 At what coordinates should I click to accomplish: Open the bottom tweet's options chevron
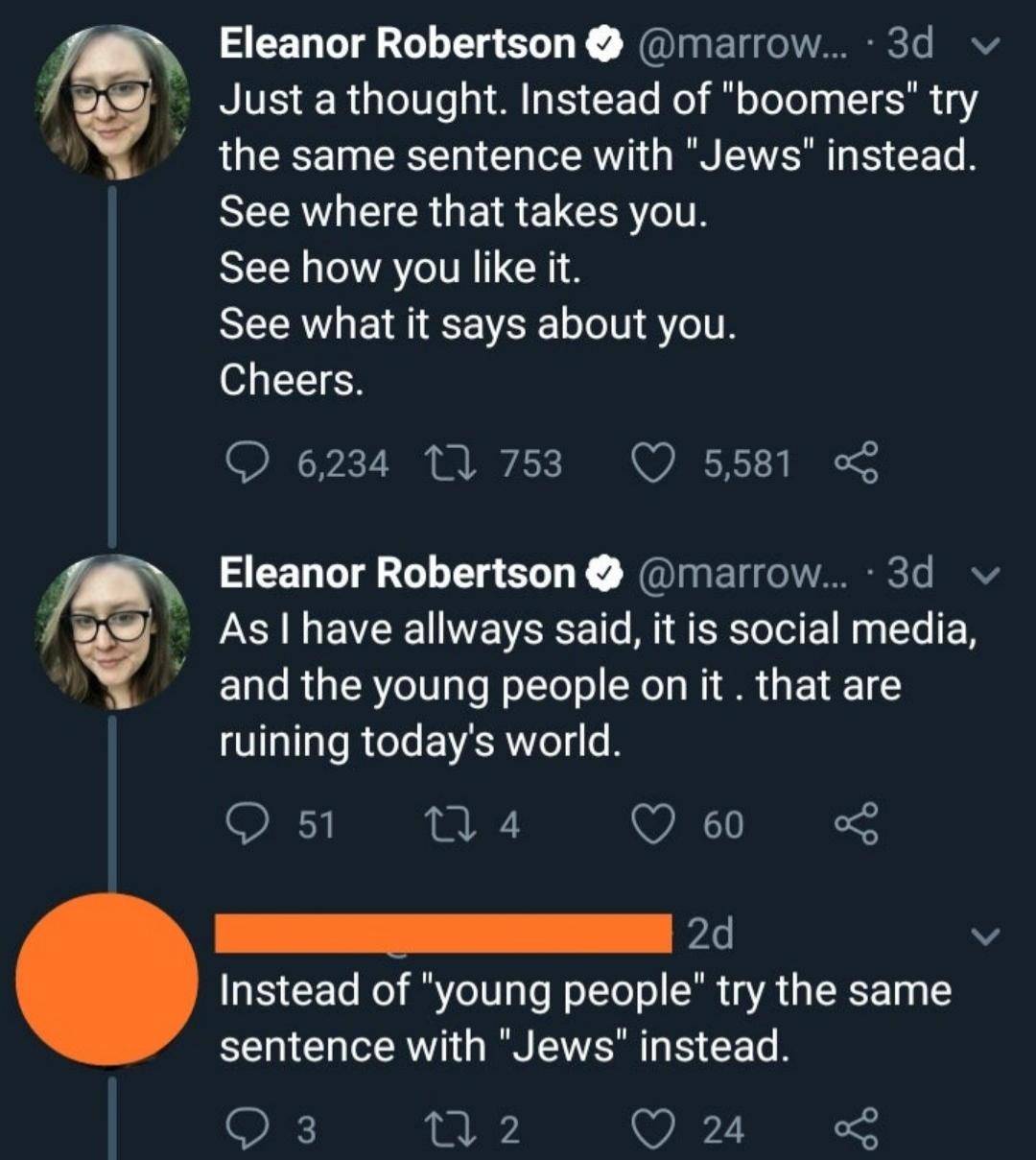983,937
